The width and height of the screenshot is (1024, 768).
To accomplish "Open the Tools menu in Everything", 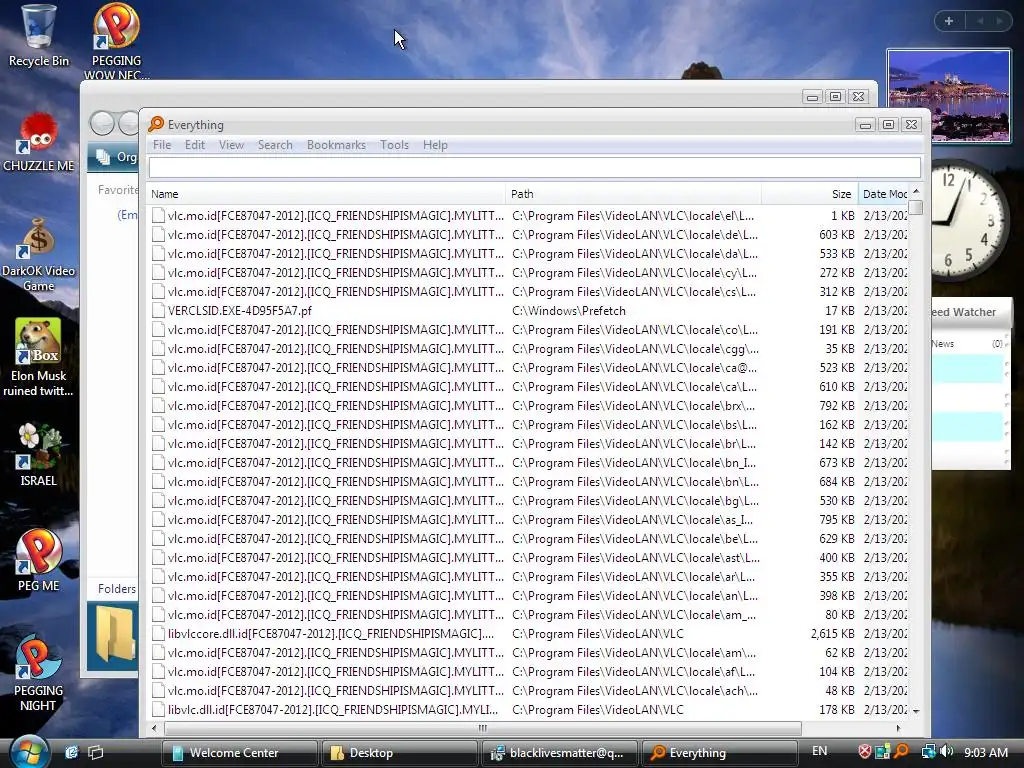I will click(x=394, y=145).
